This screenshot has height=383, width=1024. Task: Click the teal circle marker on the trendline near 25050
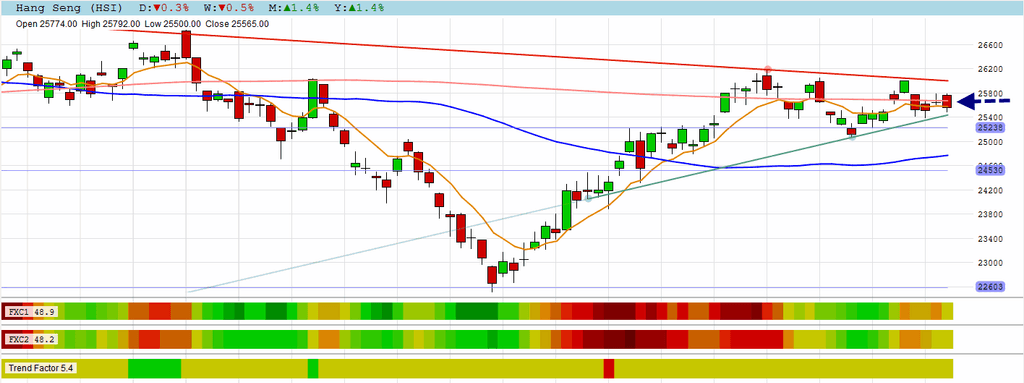pyautogui.click(x=852, y=137)
